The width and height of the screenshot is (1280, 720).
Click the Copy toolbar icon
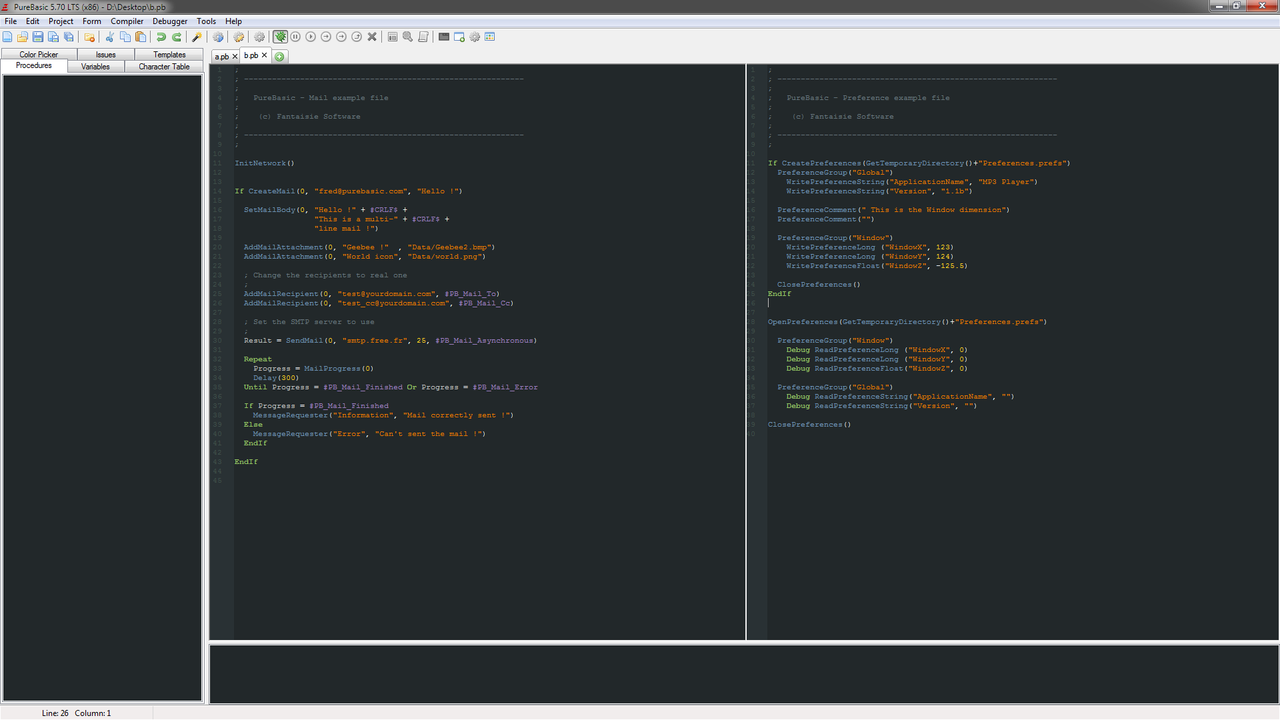tap(125, 37)
